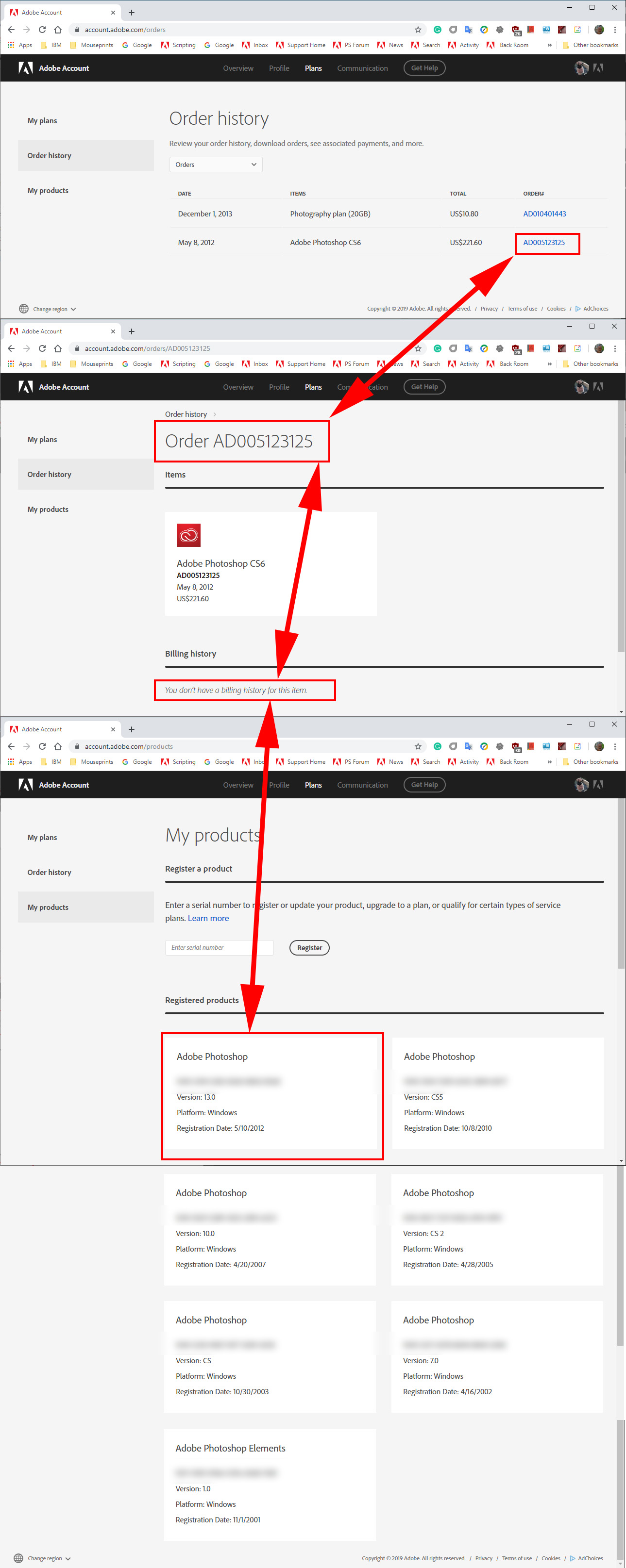
Task: Open Other bookmarks folder in My products window
Action: click(x=590, y=761)
